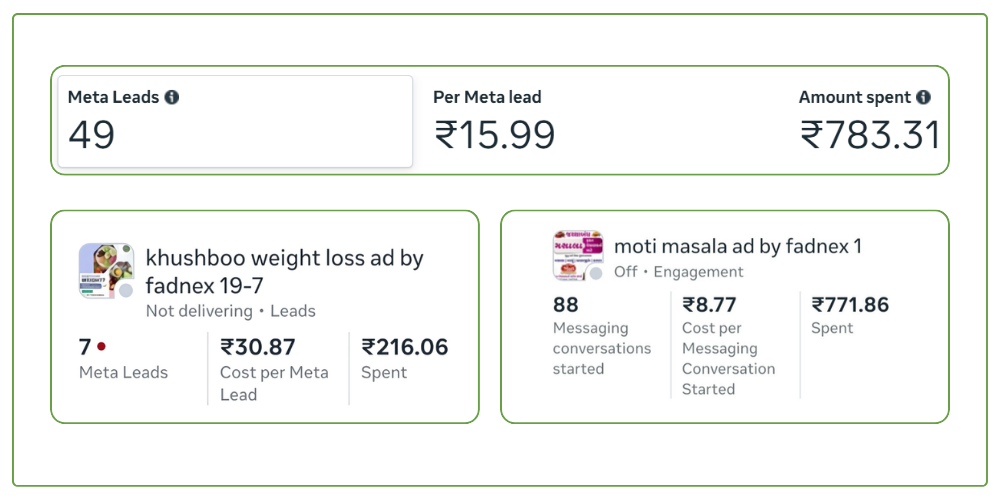The image size is (1000, 500).
Task: Click the info icon beside Amount spent
Action: pyautogui.click(x=923, y=97)
